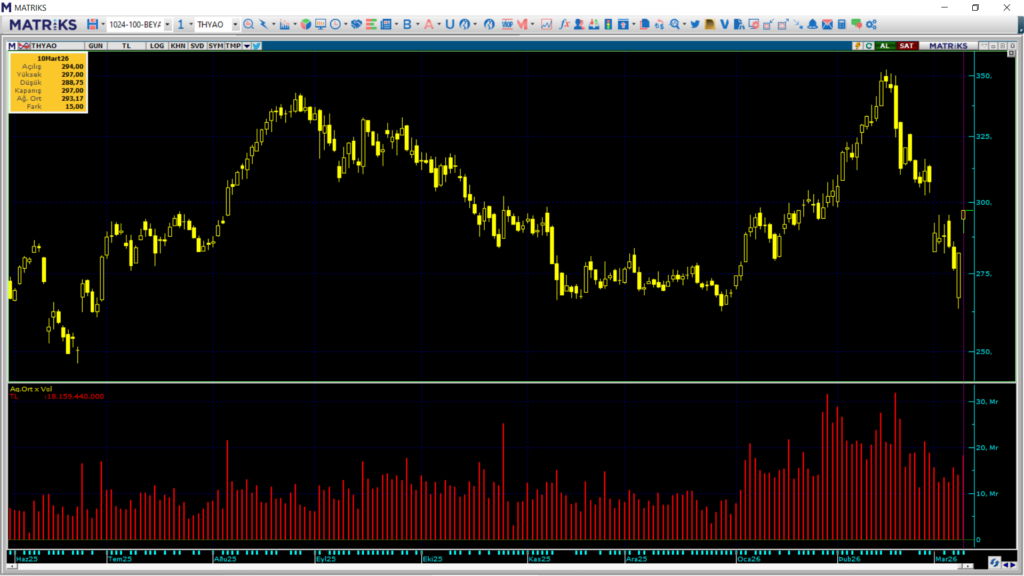Click the Twitter bird icon in chart header

click(x=257, y=46)
